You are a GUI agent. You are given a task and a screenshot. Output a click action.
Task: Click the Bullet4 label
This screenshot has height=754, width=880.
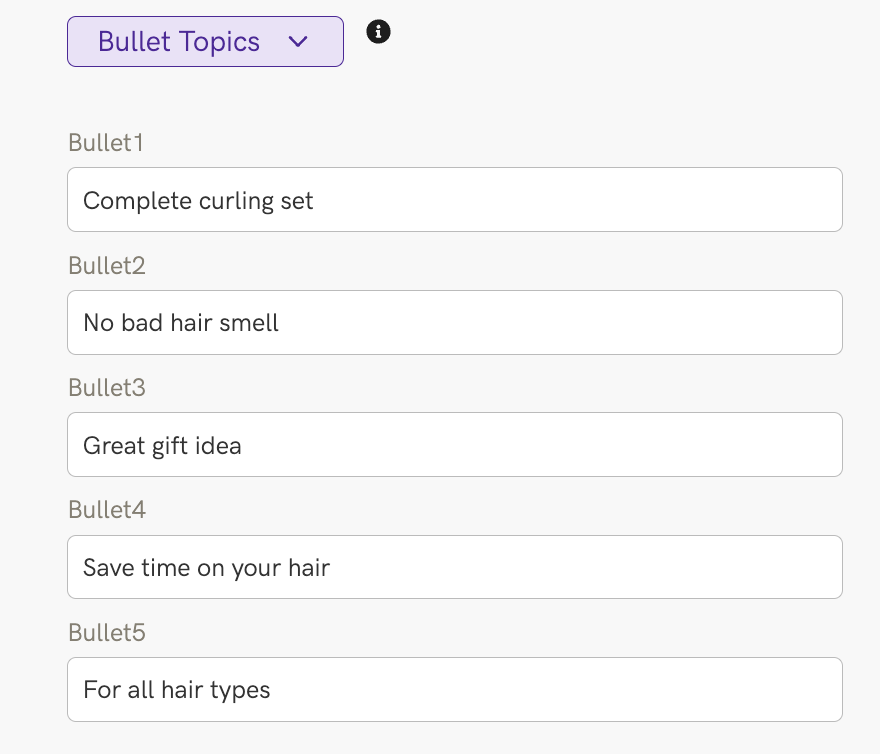point(107,510)
